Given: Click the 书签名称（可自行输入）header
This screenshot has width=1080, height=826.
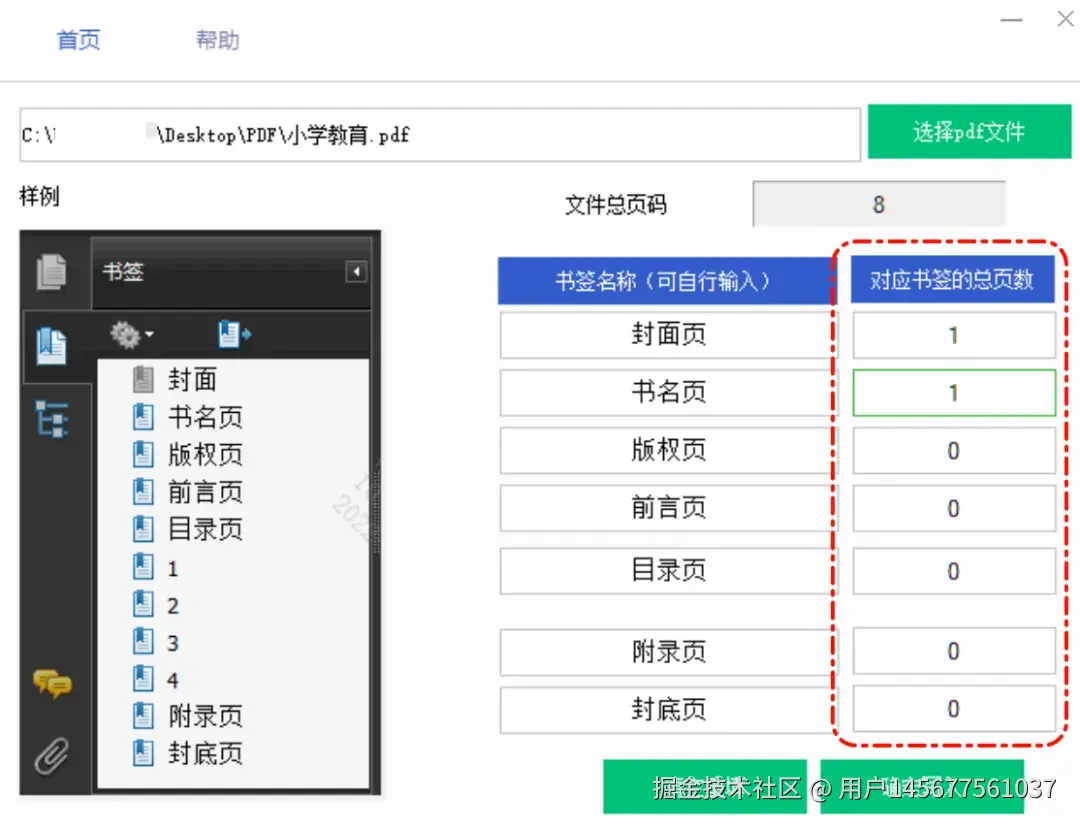Looking at the screenshot, I should [x=667, y=281].
